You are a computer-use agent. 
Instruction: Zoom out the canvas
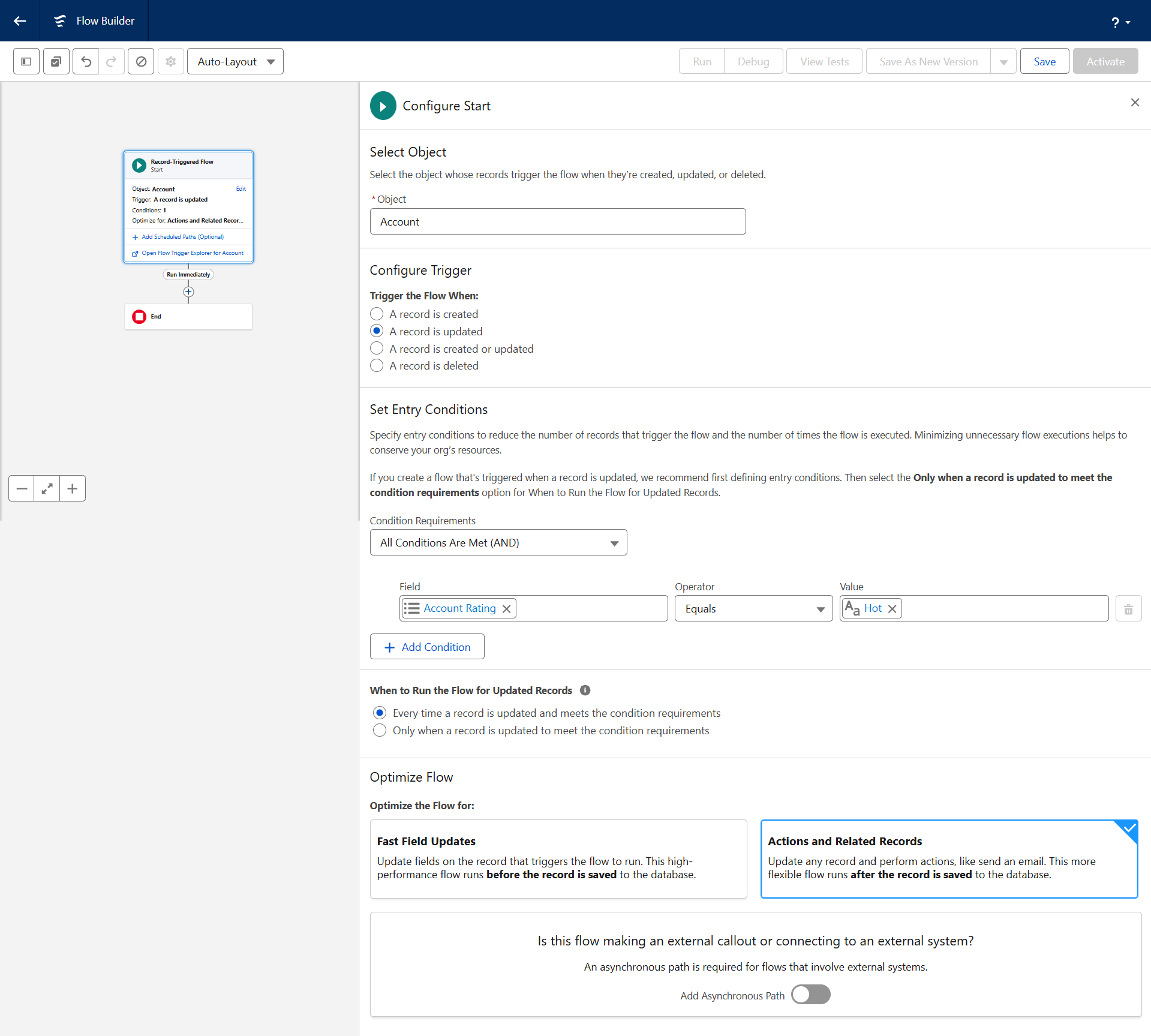pos(22,488)
